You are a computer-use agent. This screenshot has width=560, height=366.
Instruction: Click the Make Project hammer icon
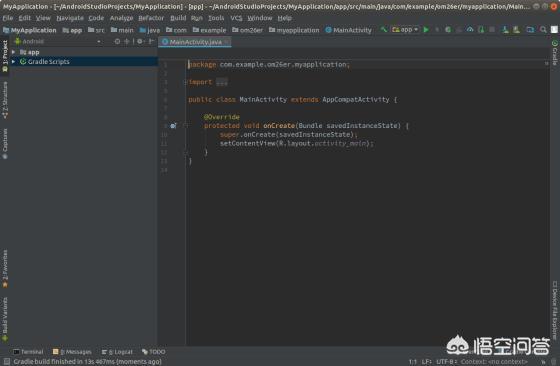pyautogui.click(x=384, y=30)
